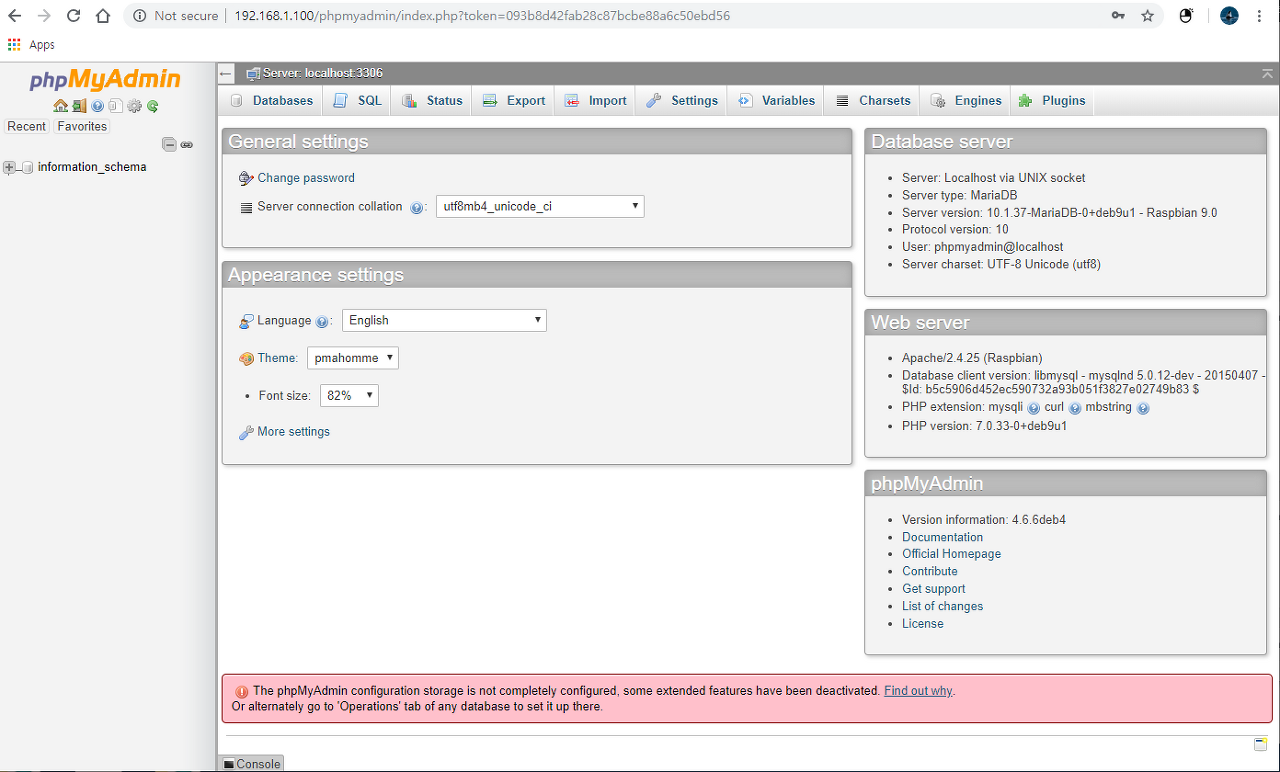Click the phpMyAdmin logo
This screenshot has height=772, width=1280.
(105, 80)
